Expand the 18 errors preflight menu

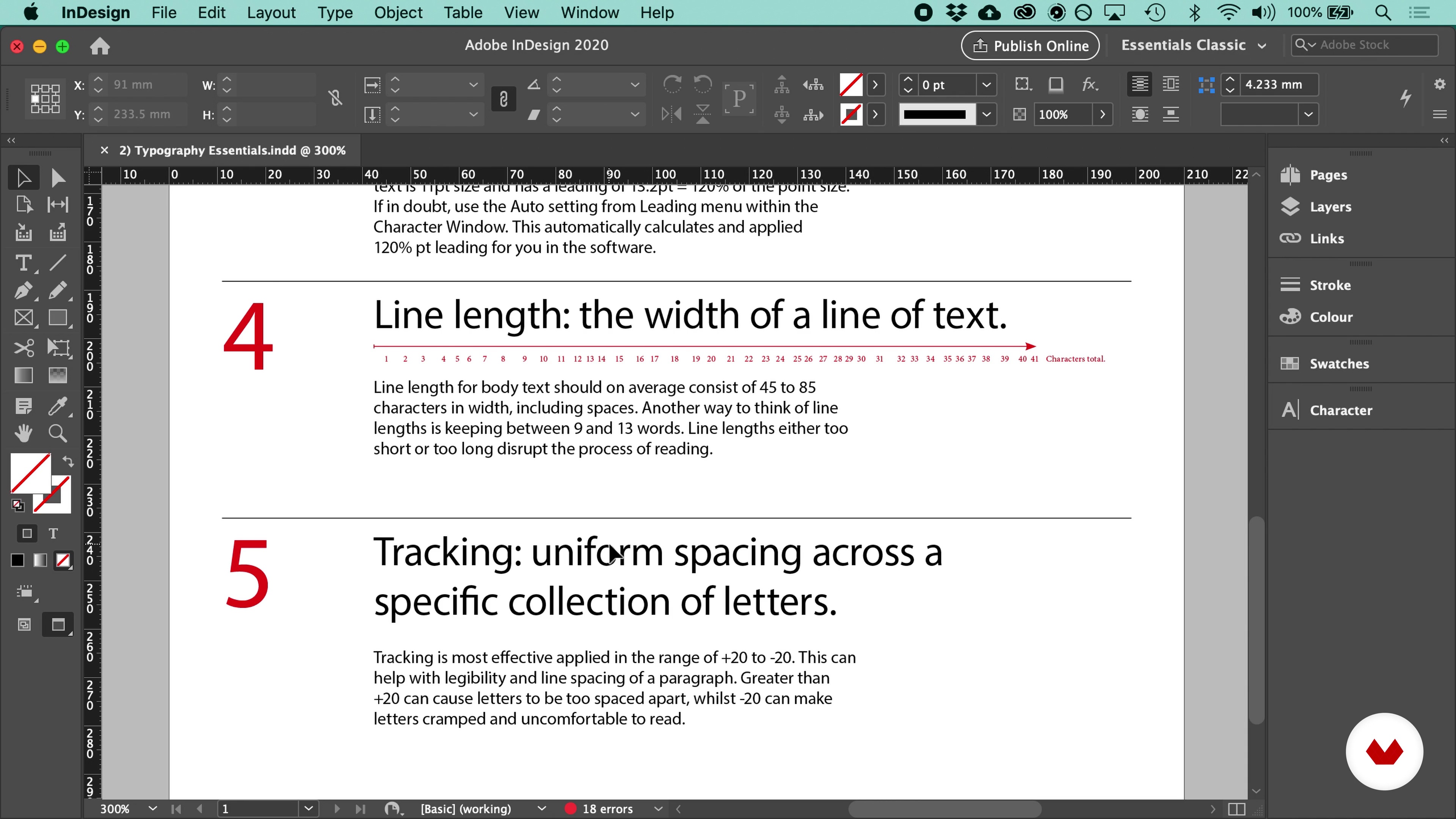tap(658, 809)
